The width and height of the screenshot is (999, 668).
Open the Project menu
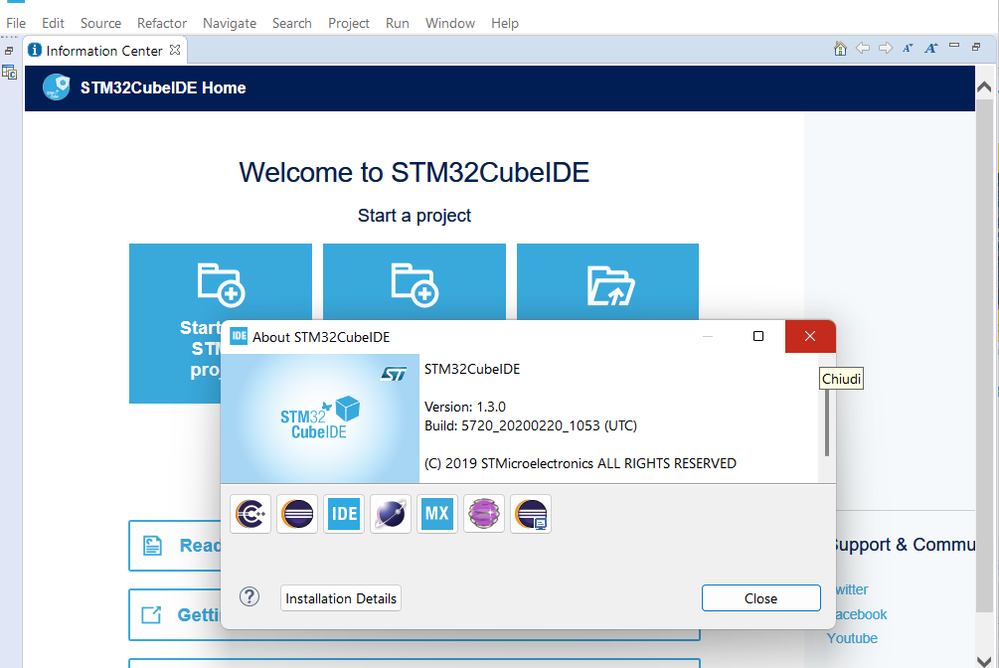pyautogui.click(x=349, y=23)
